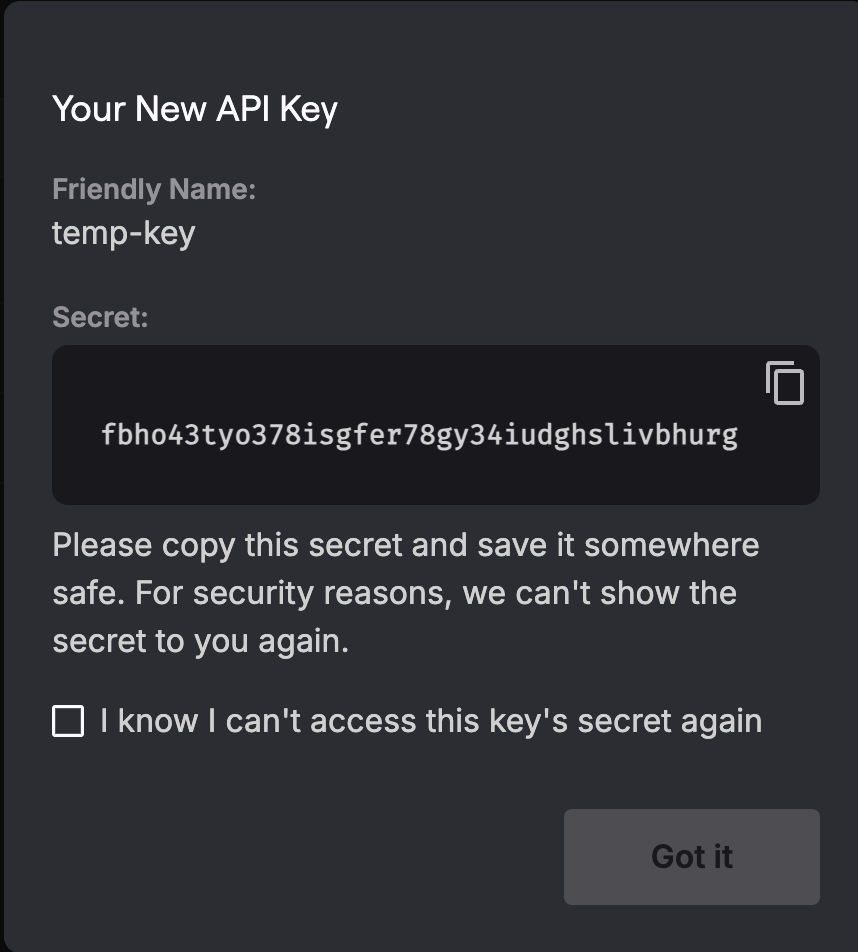Viewport: 858px width, 952px height.
Task: Click the "Friendly Name:" label
Action: point(154,189)
